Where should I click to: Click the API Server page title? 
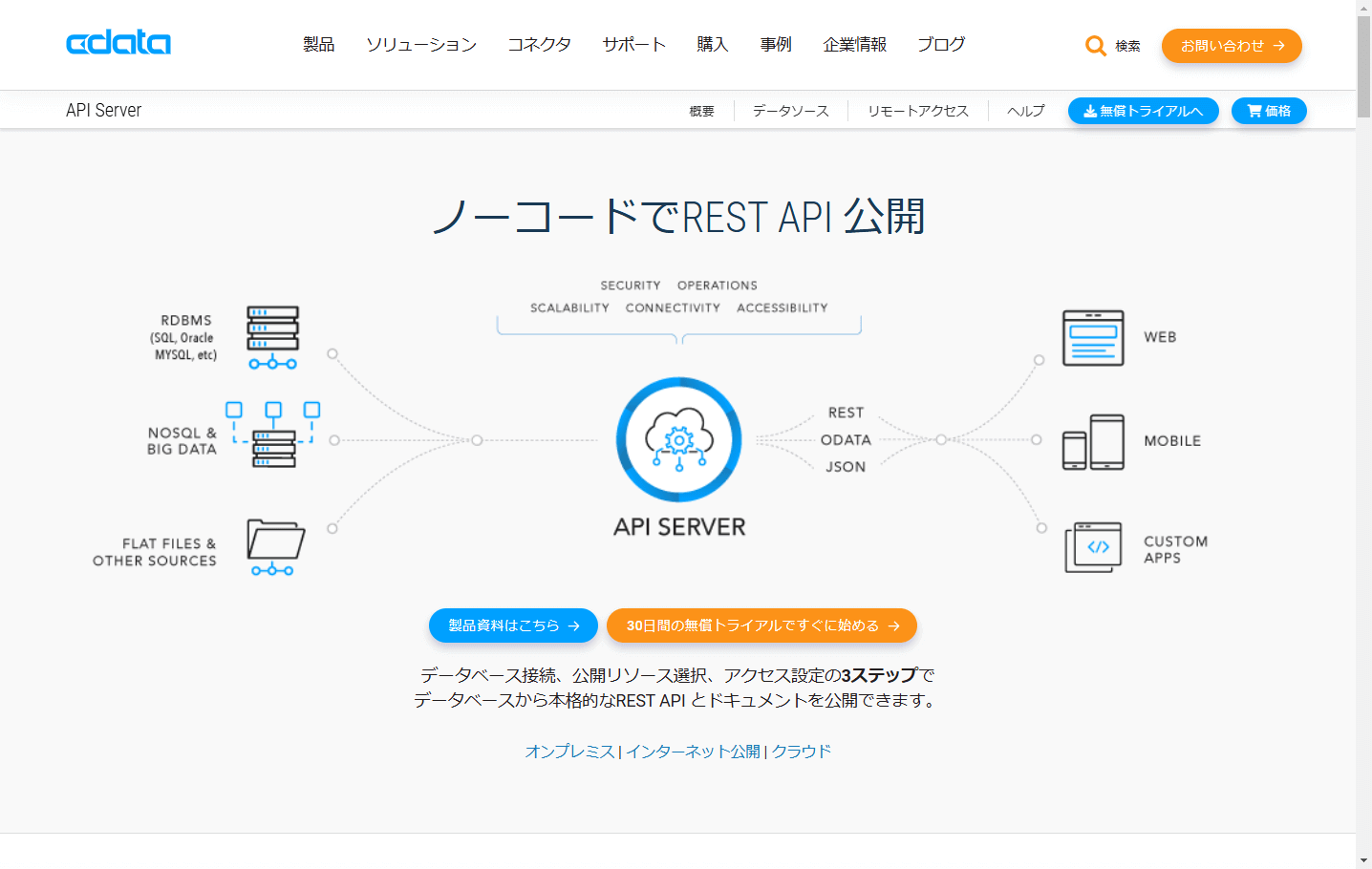coord(103,111)
